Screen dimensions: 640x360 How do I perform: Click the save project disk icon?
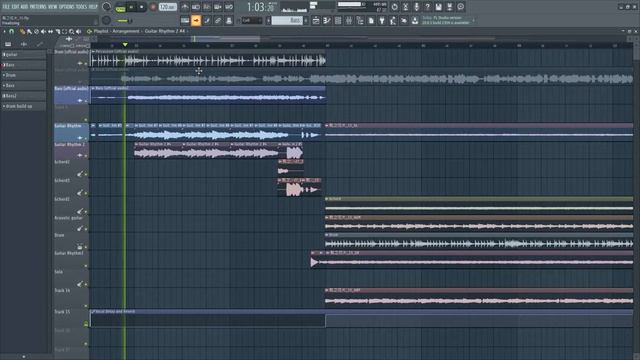(438, 7)
